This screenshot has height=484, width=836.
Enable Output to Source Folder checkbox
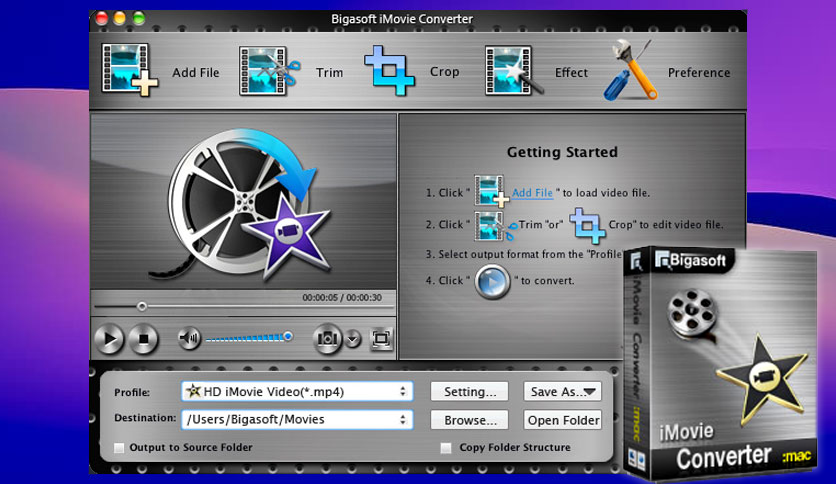pos(119,448)
